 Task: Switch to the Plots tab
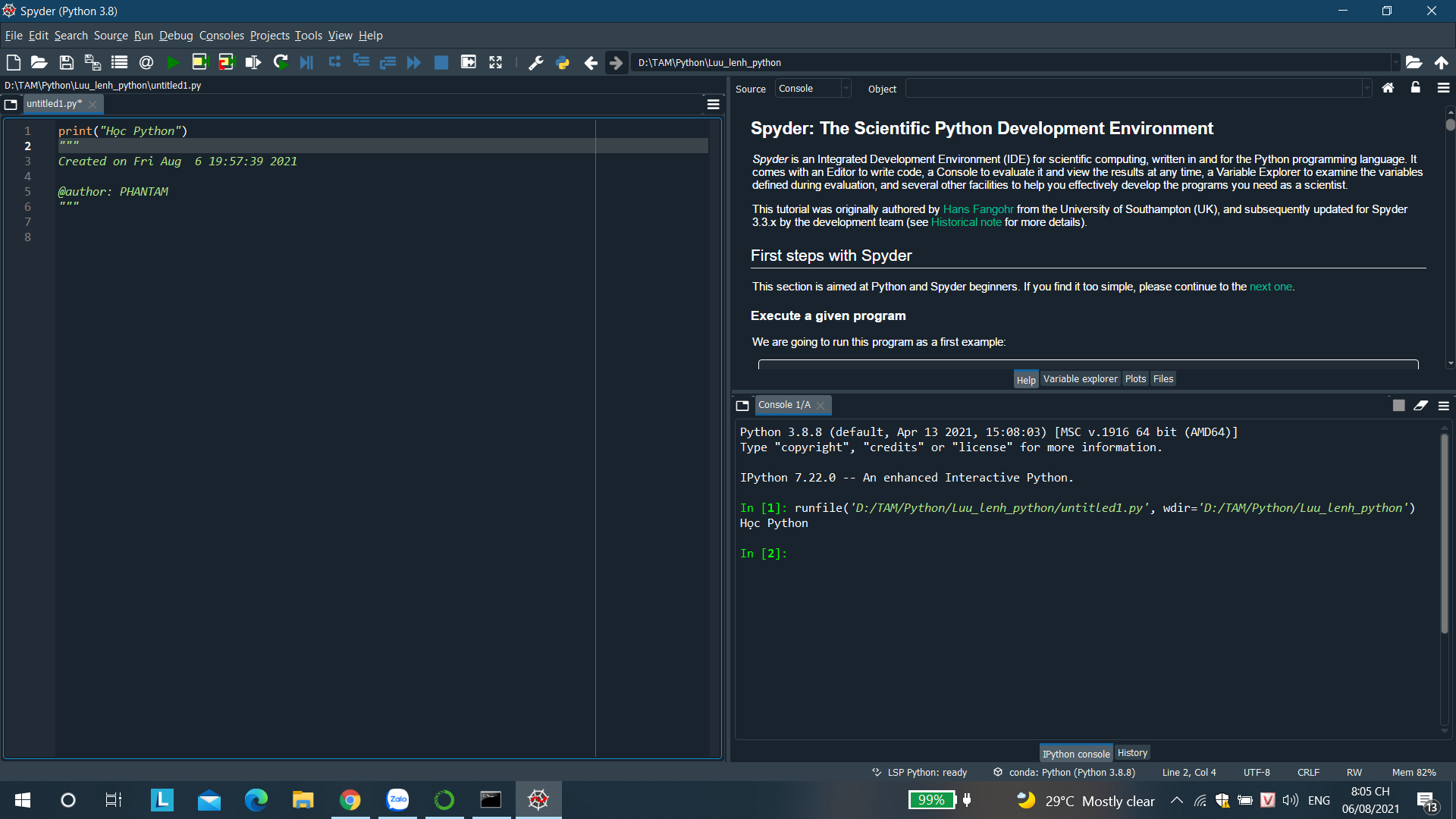1135,379
